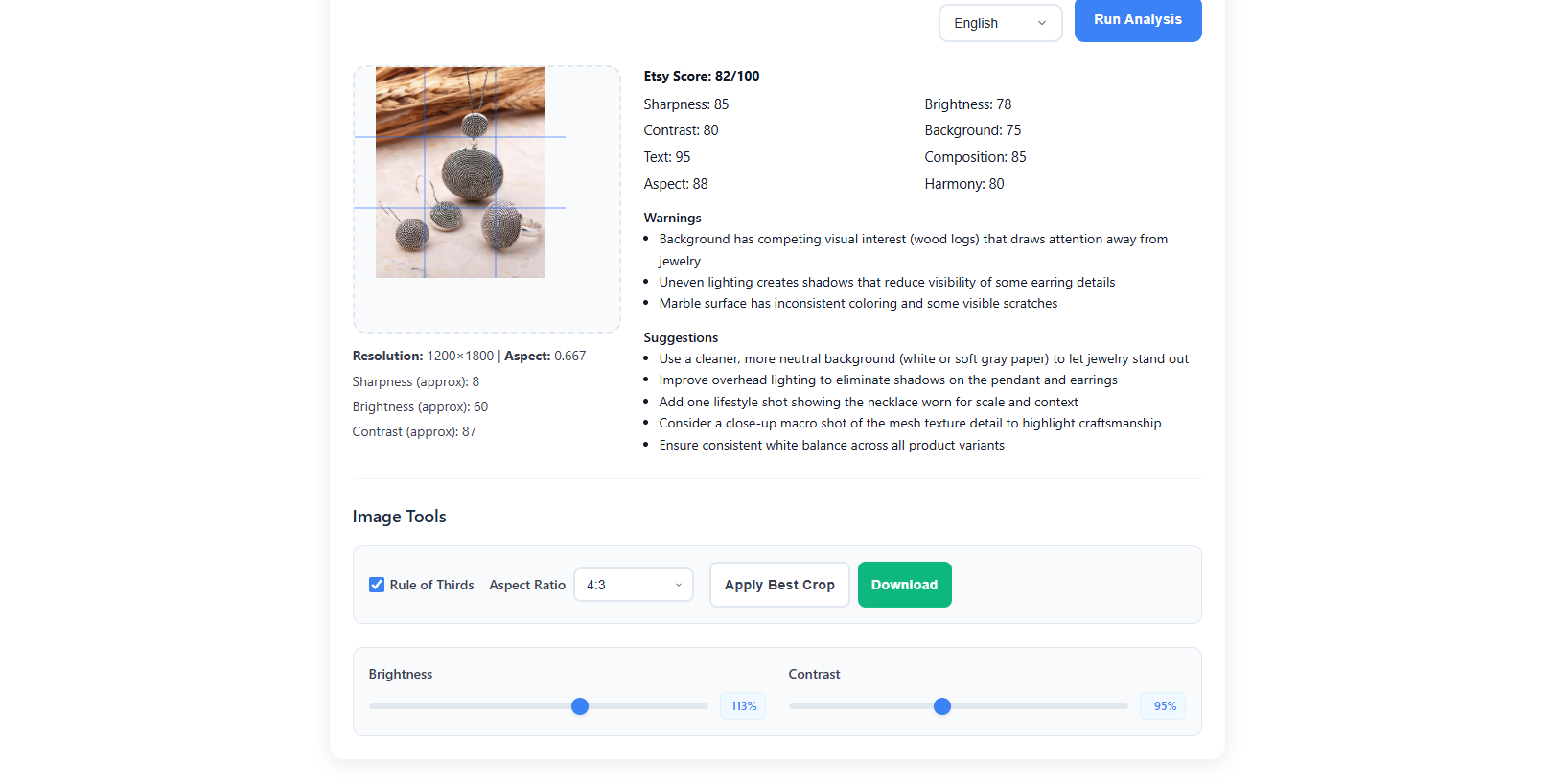Viewport: 1553px width, 784px height.
Task: Click the warning about uneven lighting shadows
Action: pos(887,283)
